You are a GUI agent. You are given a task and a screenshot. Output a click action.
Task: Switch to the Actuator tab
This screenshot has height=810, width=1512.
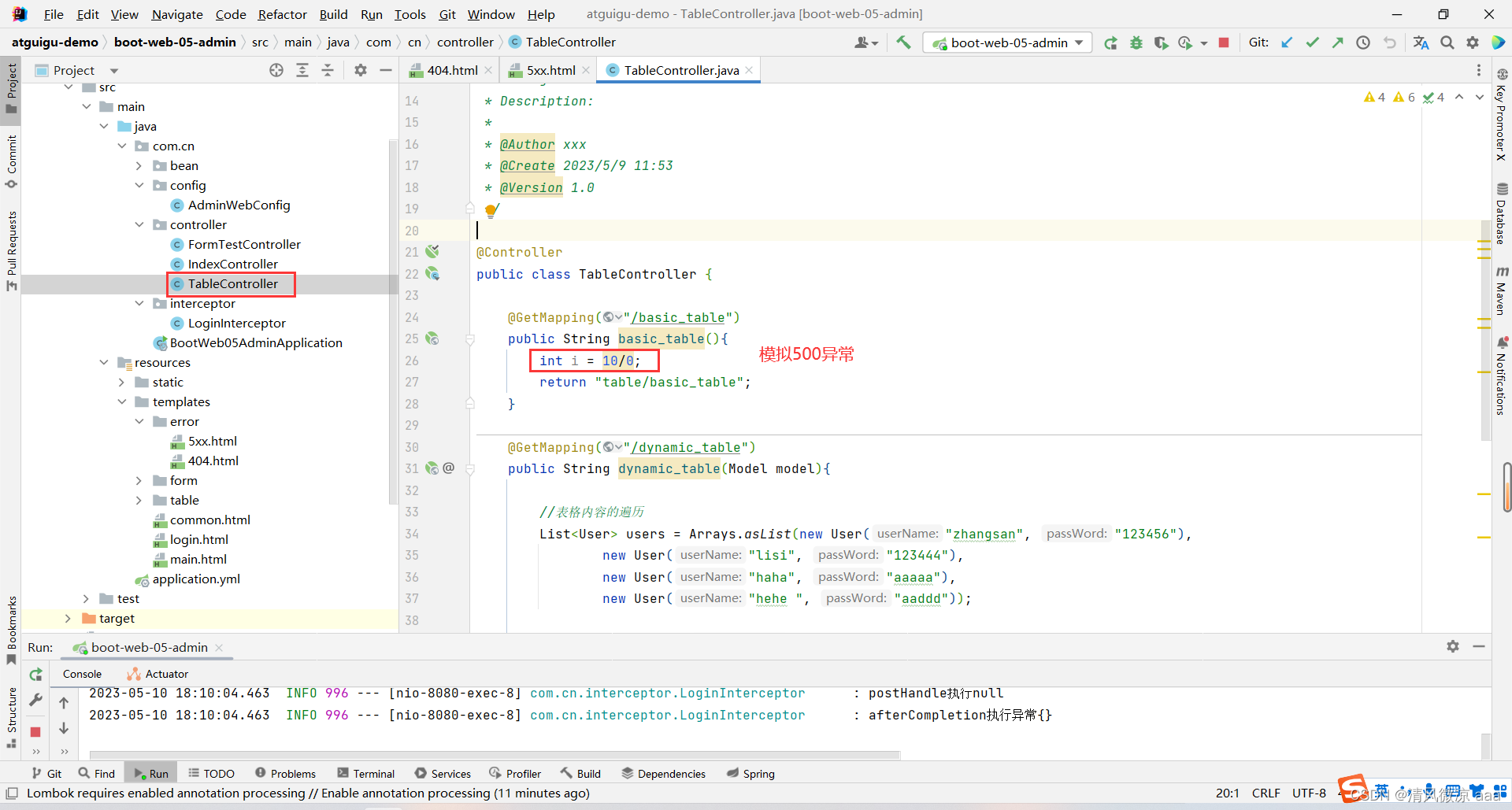pos(157,674)
